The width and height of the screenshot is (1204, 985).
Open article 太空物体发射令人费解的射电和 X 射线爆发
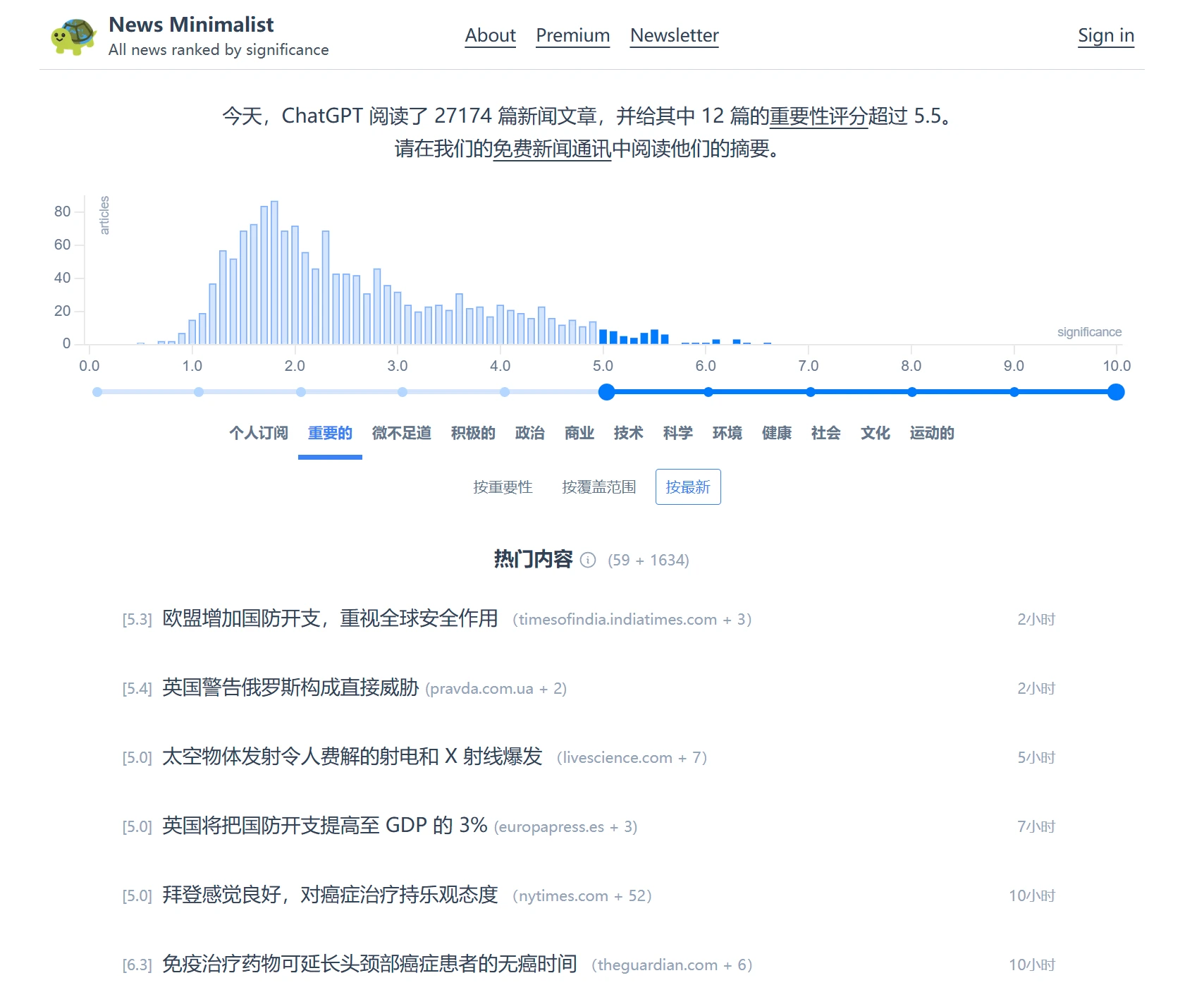(x=352, y=757)
